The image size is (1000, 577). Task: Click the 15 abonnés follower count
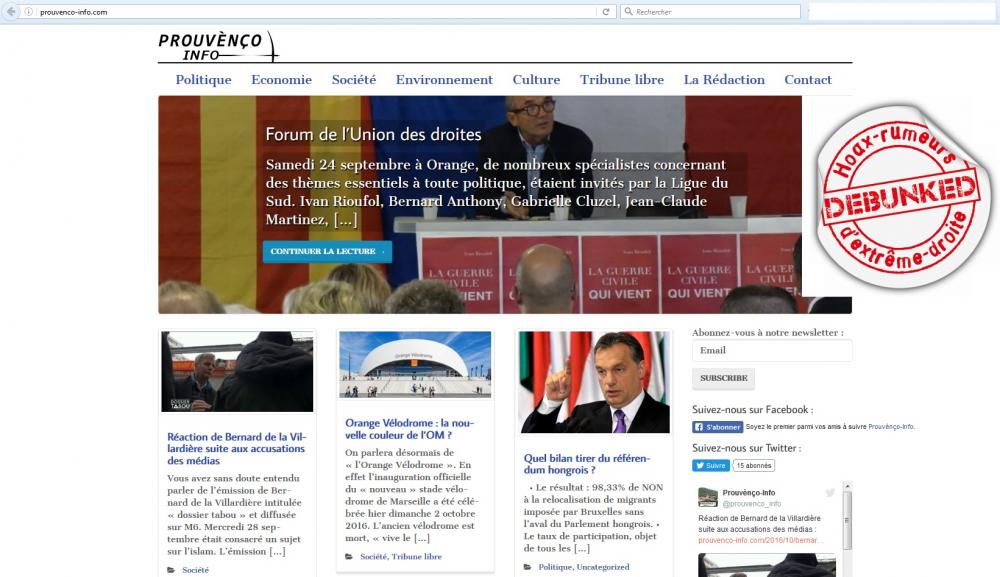754,465
